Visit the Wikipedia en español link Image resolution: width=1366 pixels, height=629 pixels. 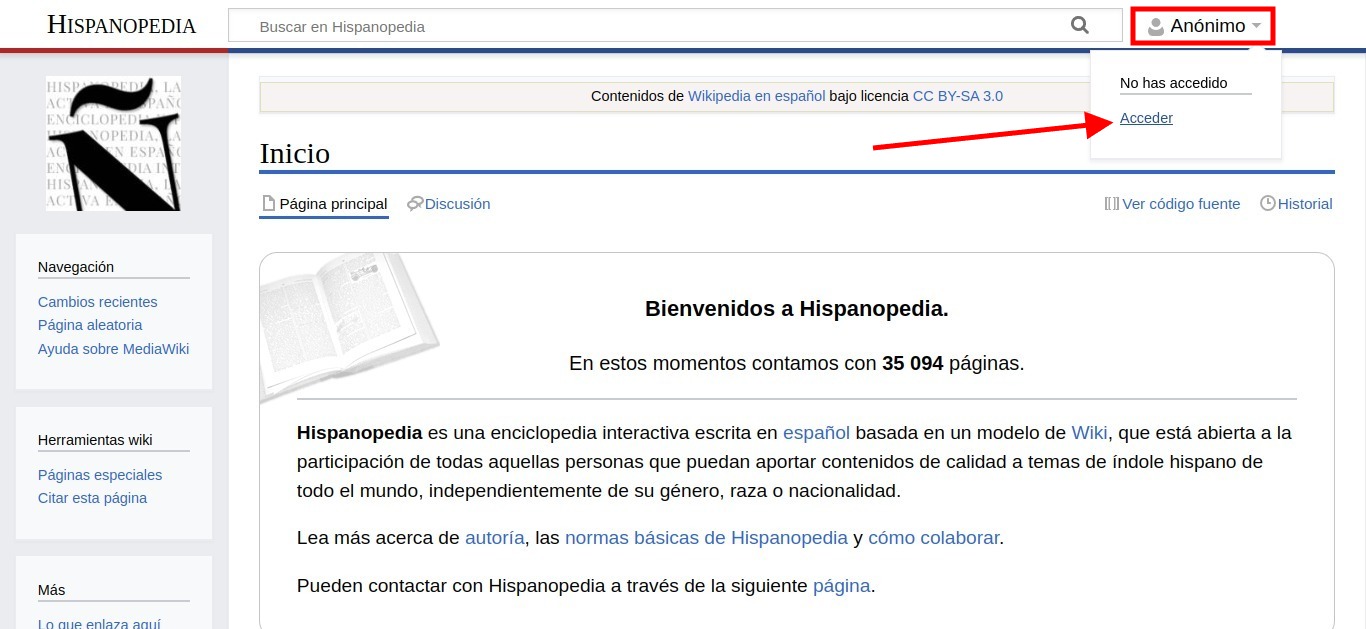(755, 96)
